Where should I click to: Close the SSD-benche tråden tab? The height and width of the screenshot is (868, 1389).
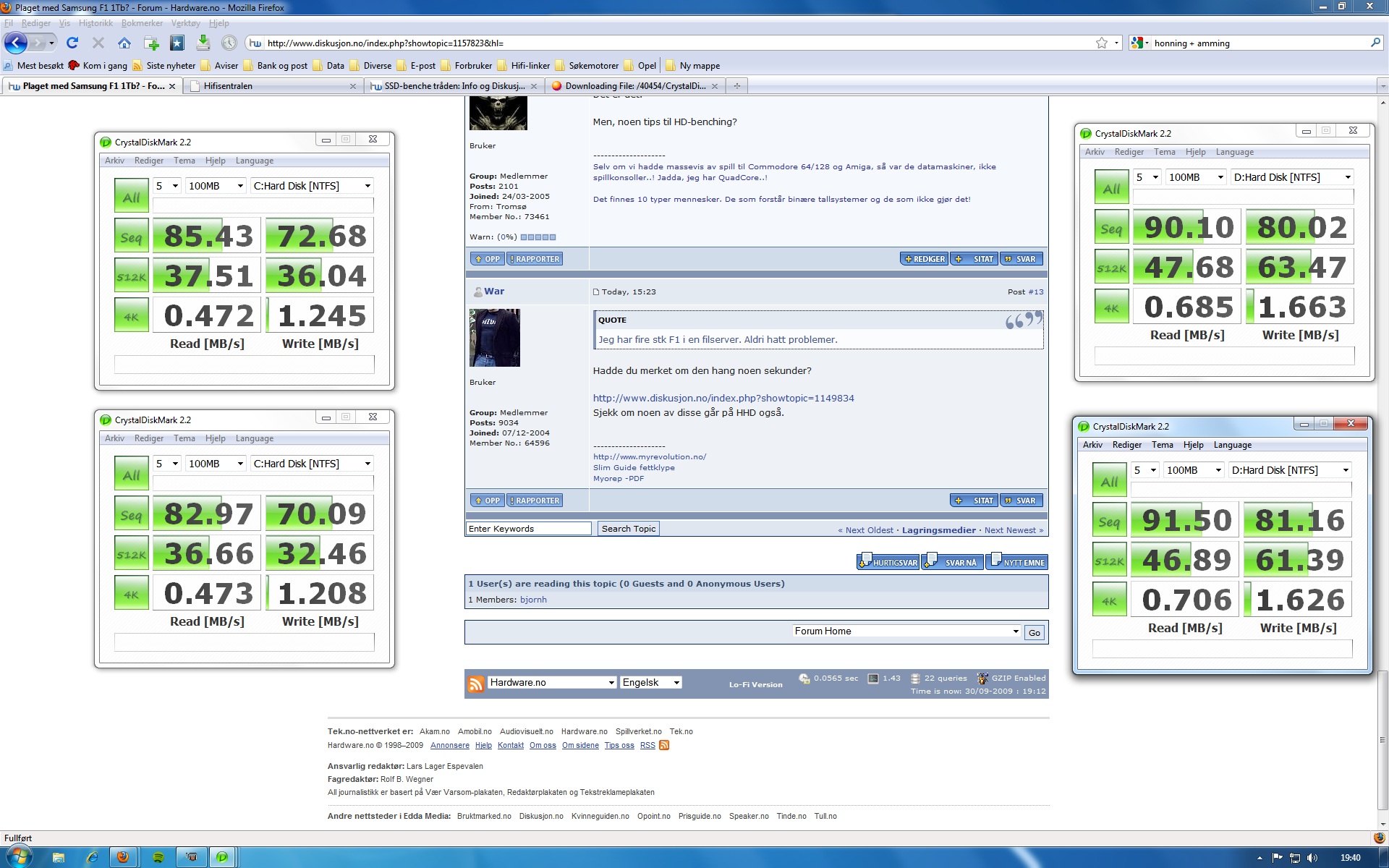(x=534, y=86)
